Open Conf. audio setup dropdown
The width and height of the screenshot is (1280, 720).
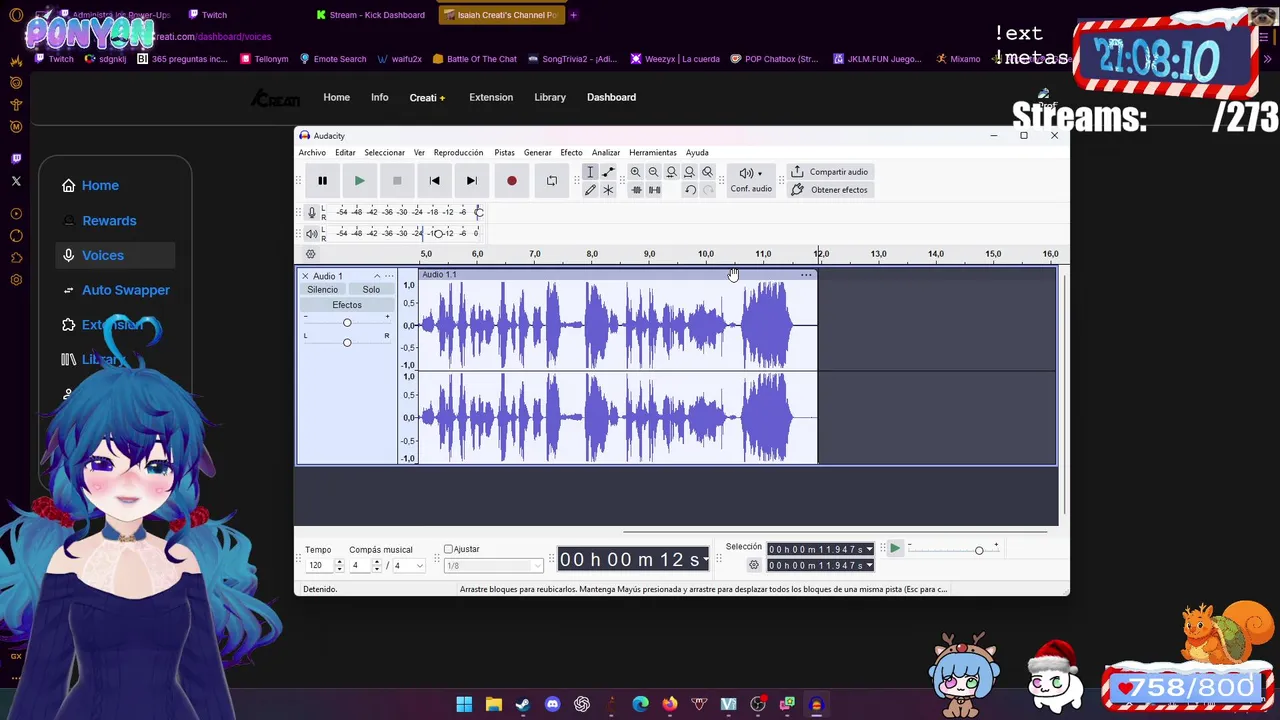click(751, 180)
